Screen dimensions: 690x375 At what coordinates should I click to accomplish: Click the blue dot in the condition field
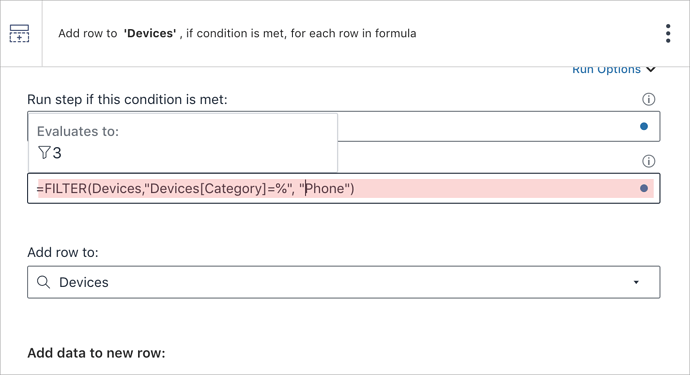click(644, 126)
